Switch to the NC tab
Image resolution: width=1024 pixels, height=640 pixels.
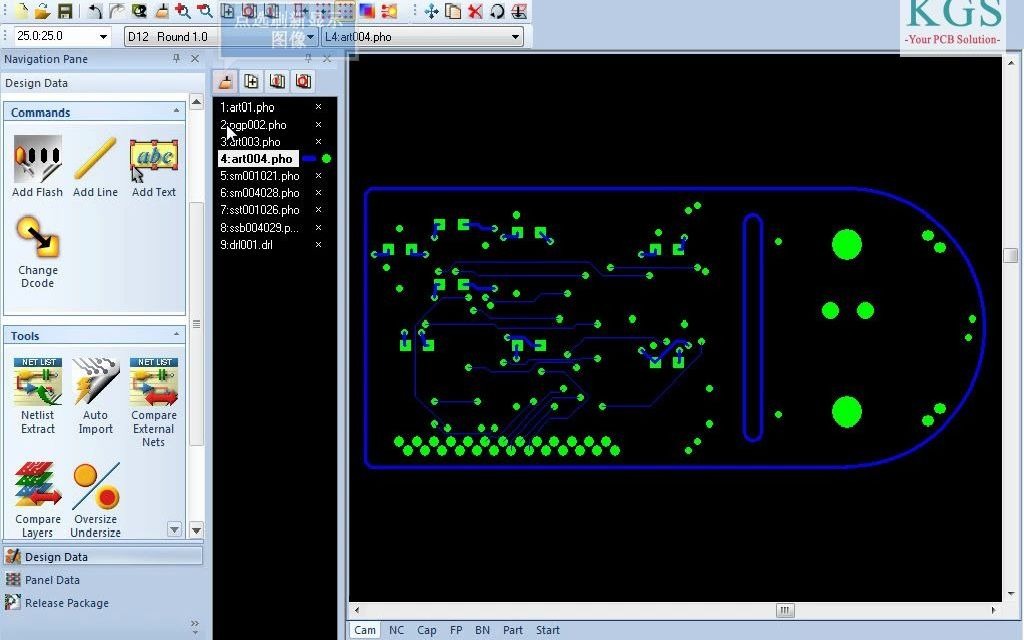pos(396,630)
